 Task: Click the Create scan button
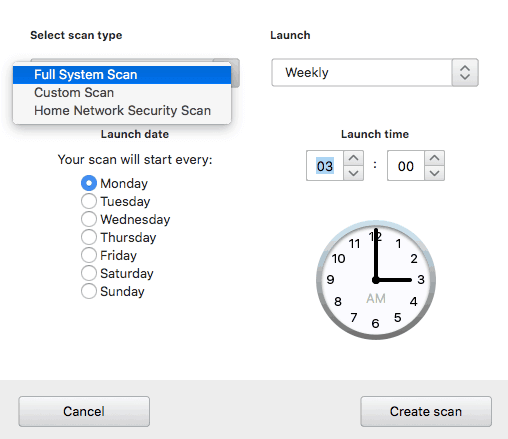coord(426,411)
